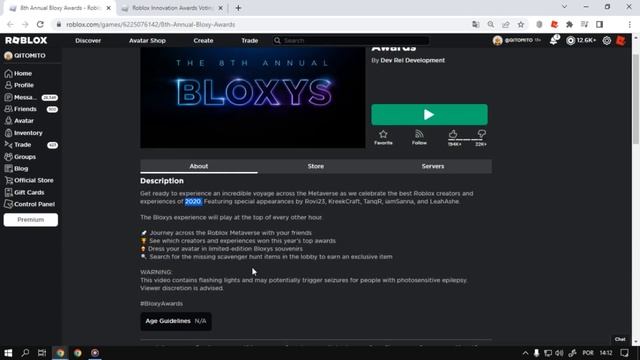
Task: Open Blog in the left sidebar
Action: 16,169
